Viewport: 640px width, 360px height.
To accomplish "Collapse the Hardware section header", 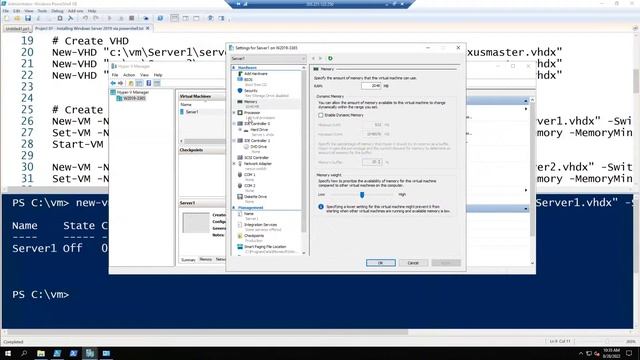I will (234, 67).
